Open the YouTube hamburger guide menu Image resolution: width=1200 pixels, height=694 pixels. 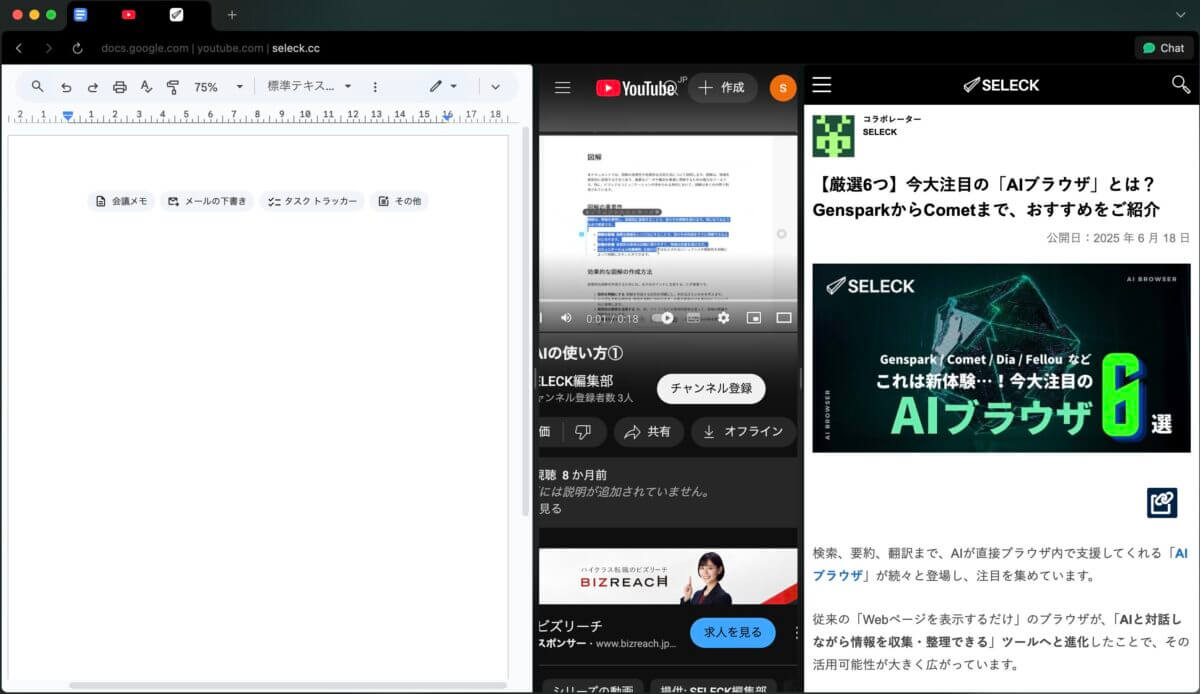tap(562, 87)
